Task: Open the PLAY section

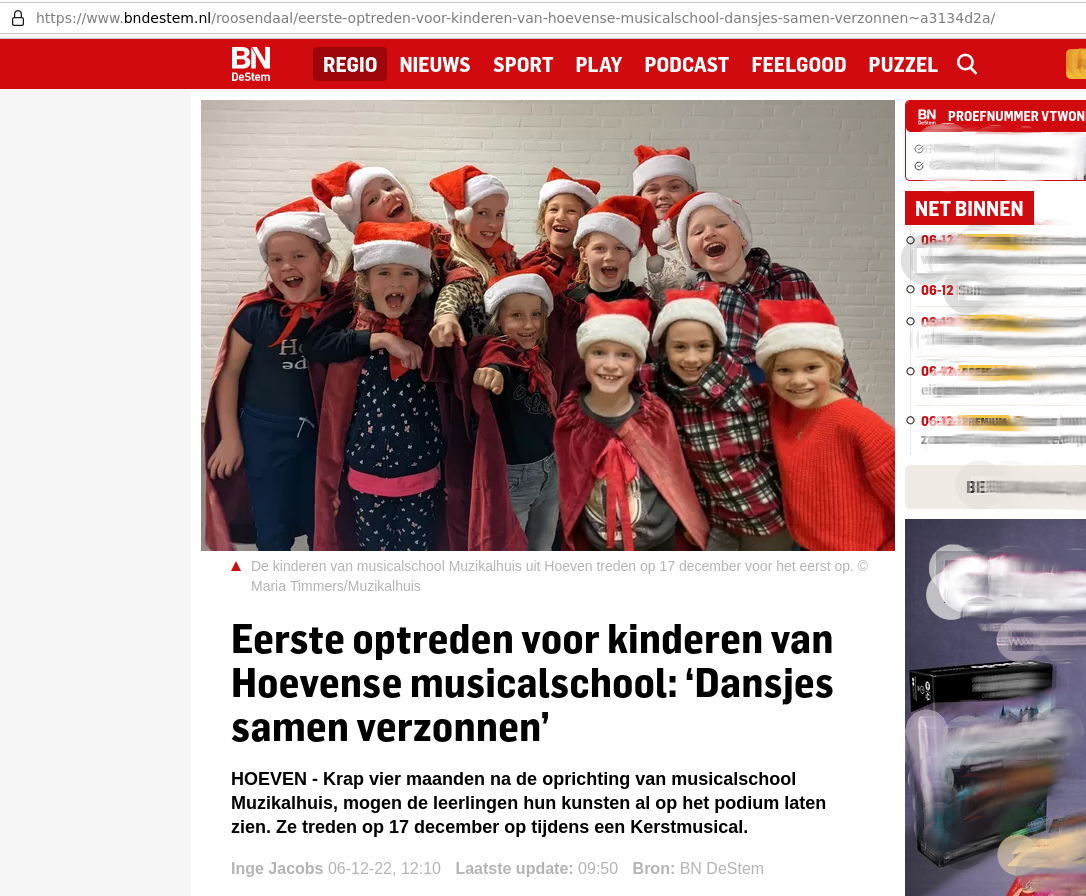Action: click(598, 64)
